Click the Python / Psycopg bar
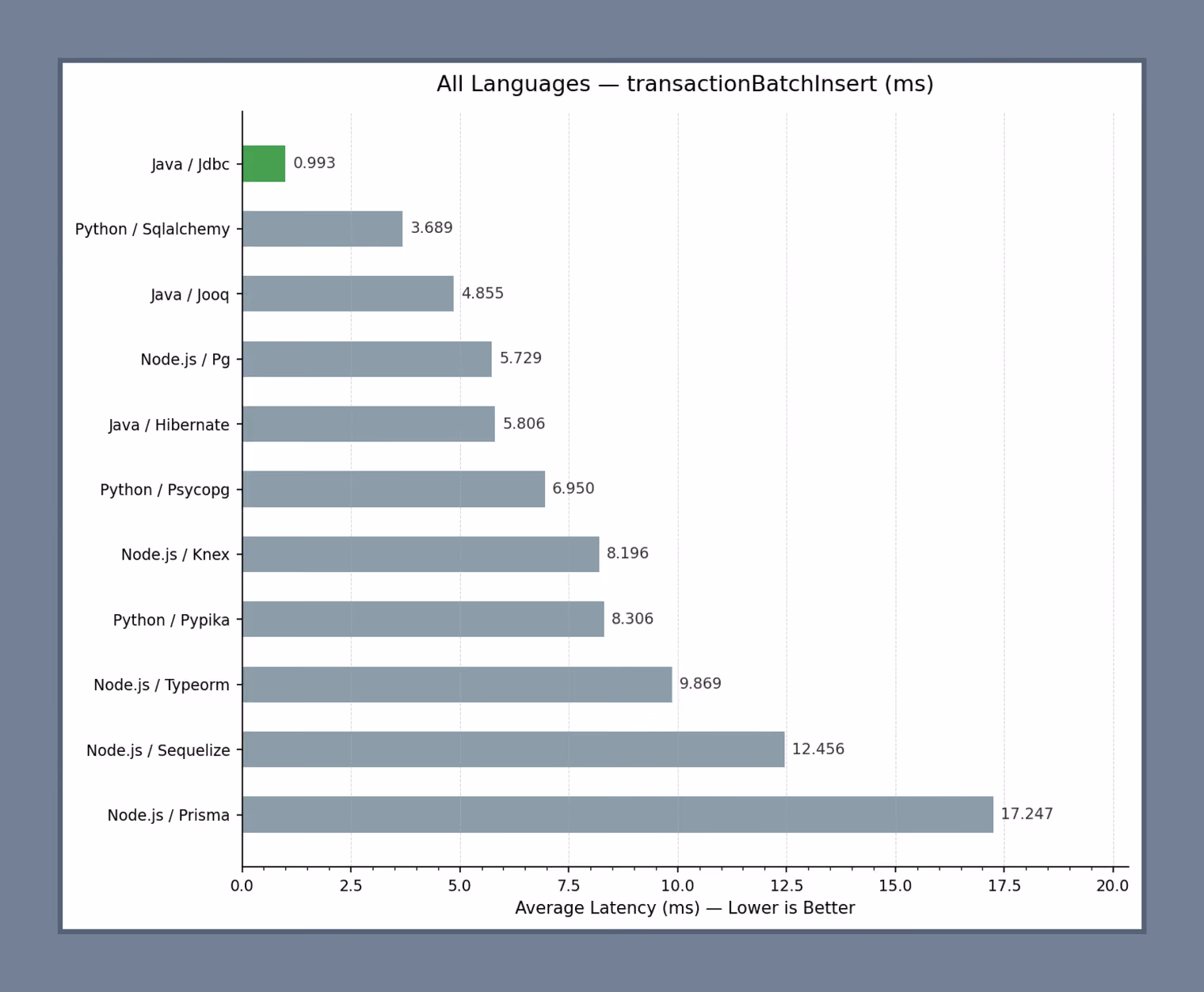This screenshot has height=992, width=1204. pos(394,489)
